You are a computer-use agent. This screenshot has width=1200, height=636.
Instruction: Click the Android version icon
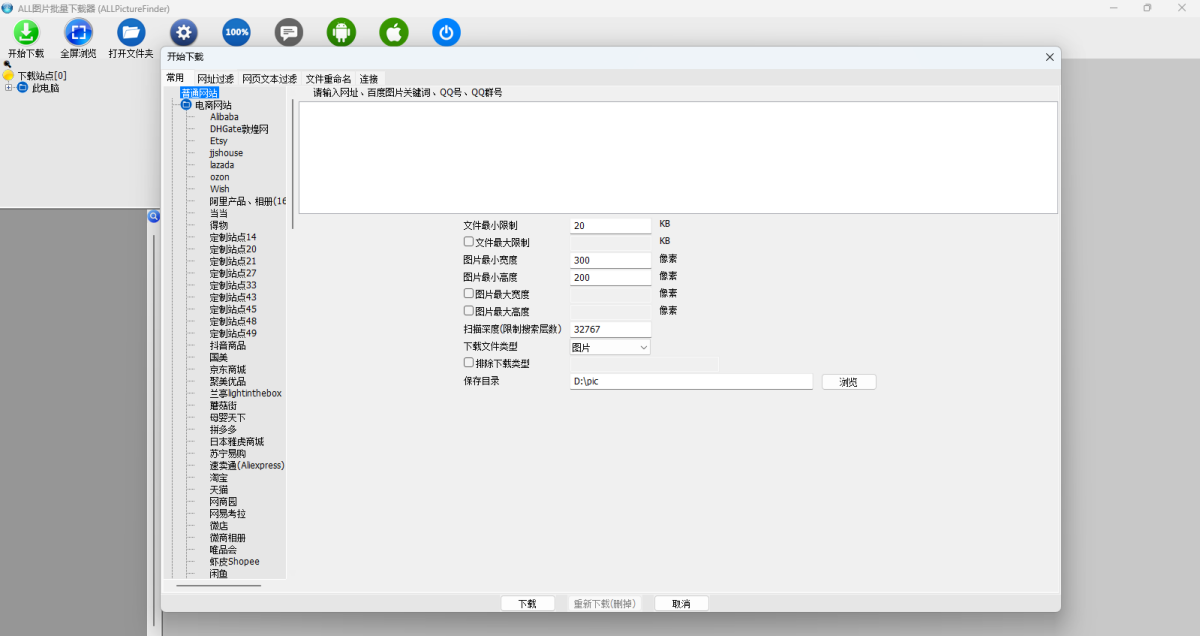[341, 32]
